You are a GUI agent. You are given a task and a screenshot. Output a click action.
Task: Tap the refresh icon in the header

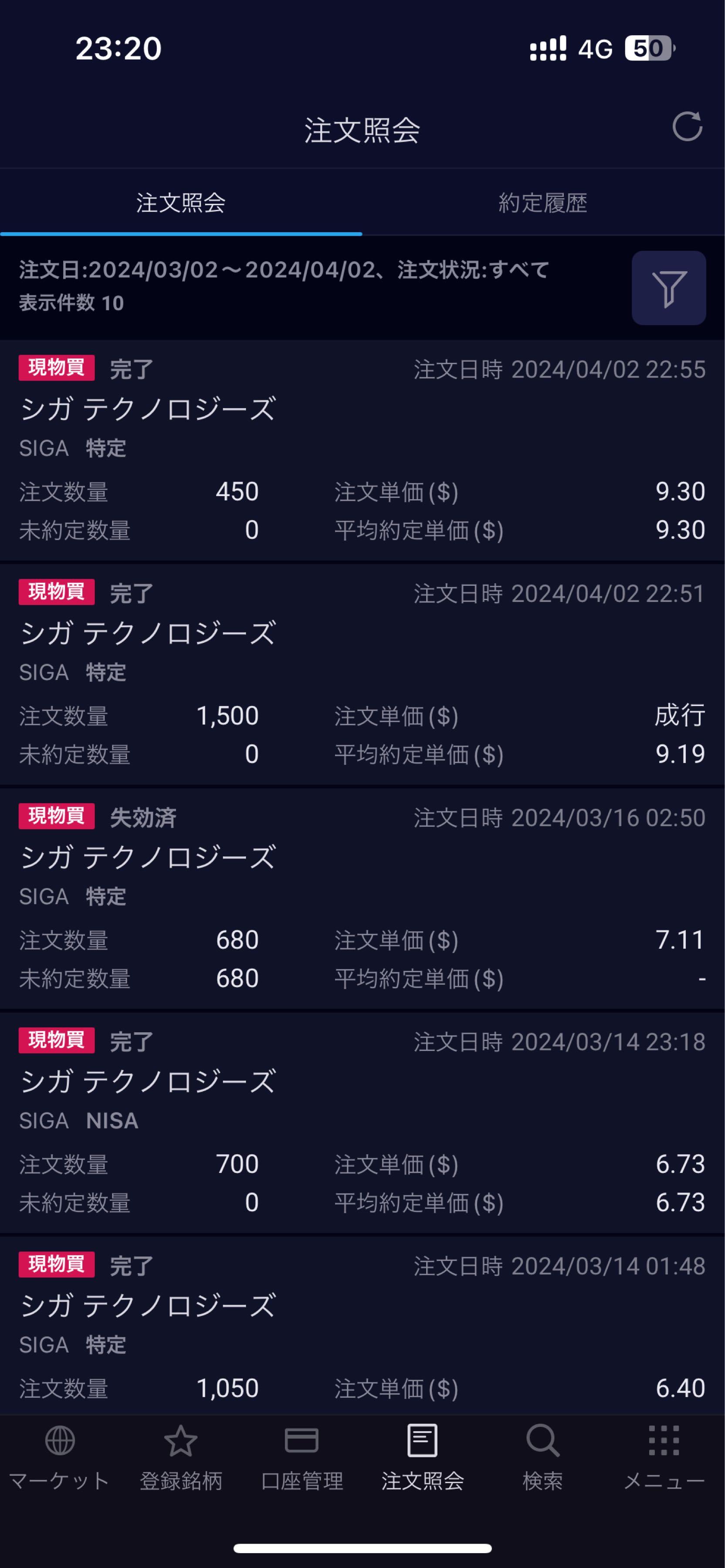(x=687, y=127)
